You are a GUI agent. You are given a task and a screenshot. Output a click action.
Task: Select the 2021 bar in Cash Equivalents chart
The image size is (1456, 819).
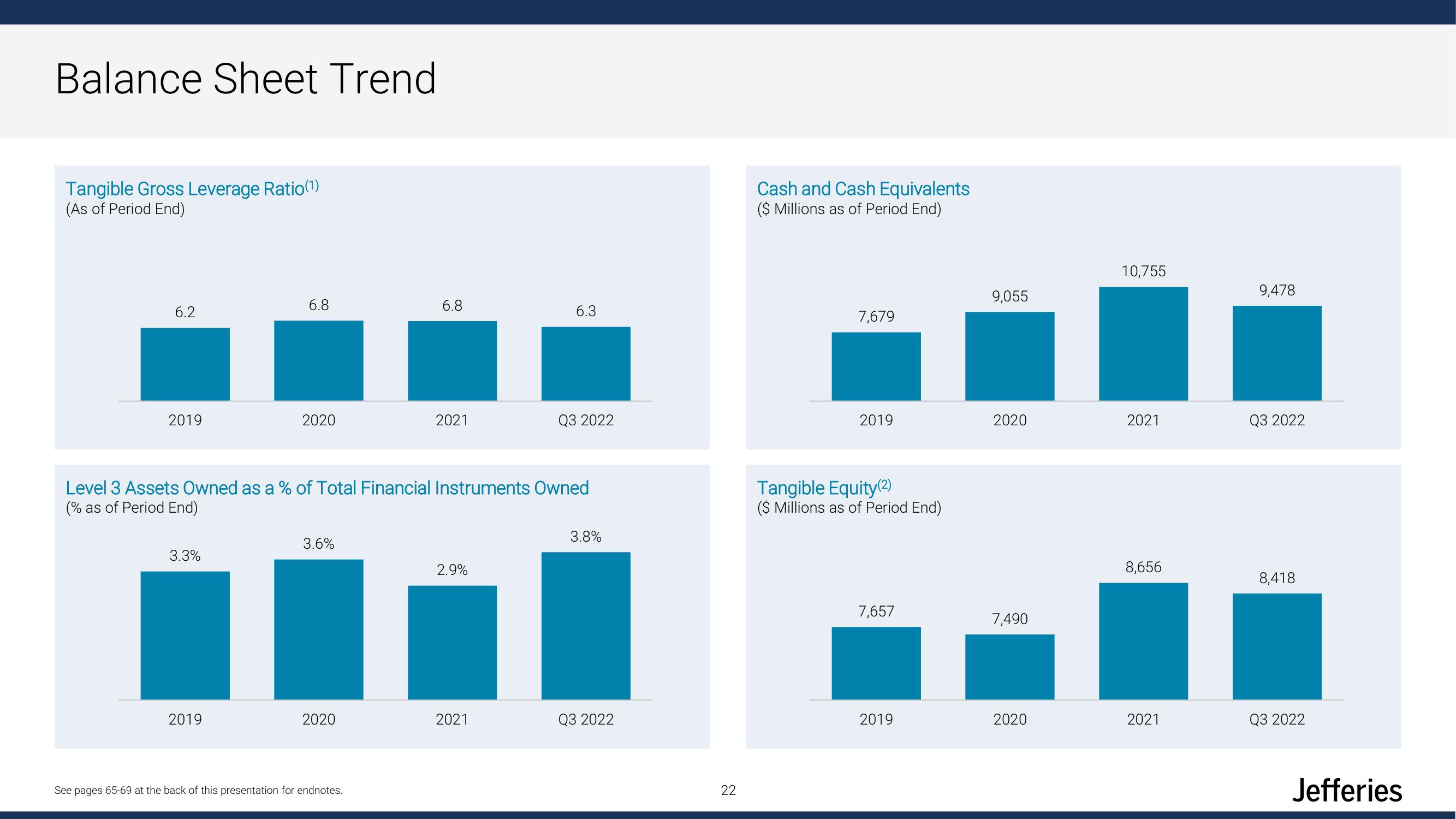coord(1143,343)
